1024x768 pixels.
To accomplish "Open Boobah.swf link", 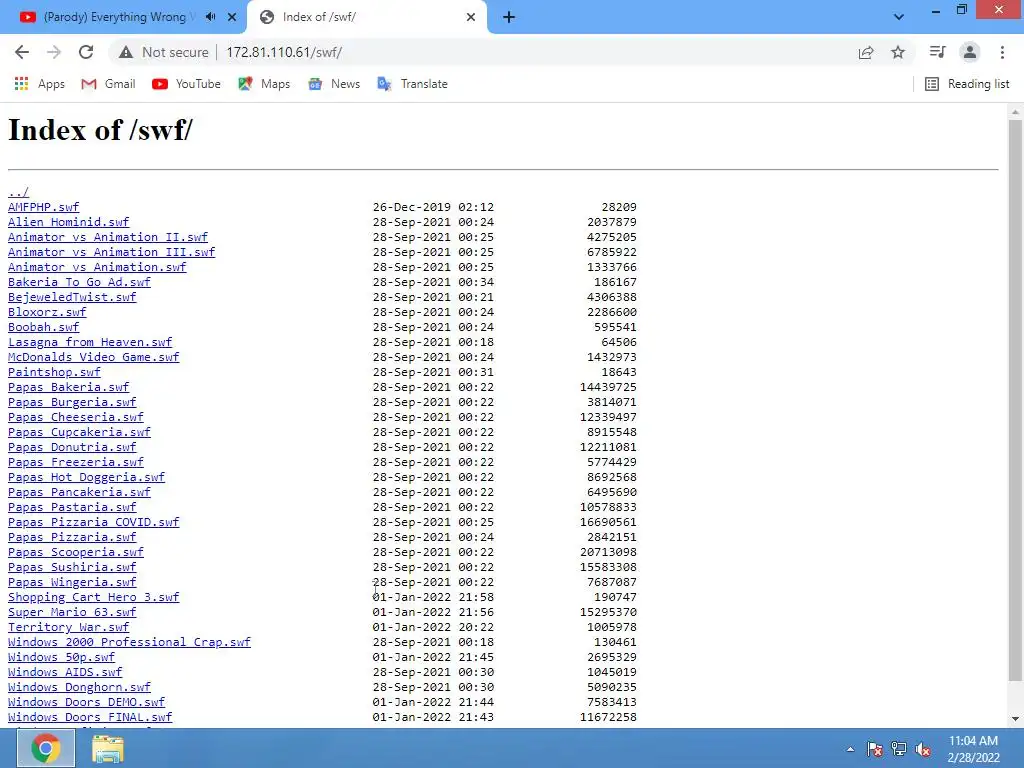I will (x=43, y=327).
